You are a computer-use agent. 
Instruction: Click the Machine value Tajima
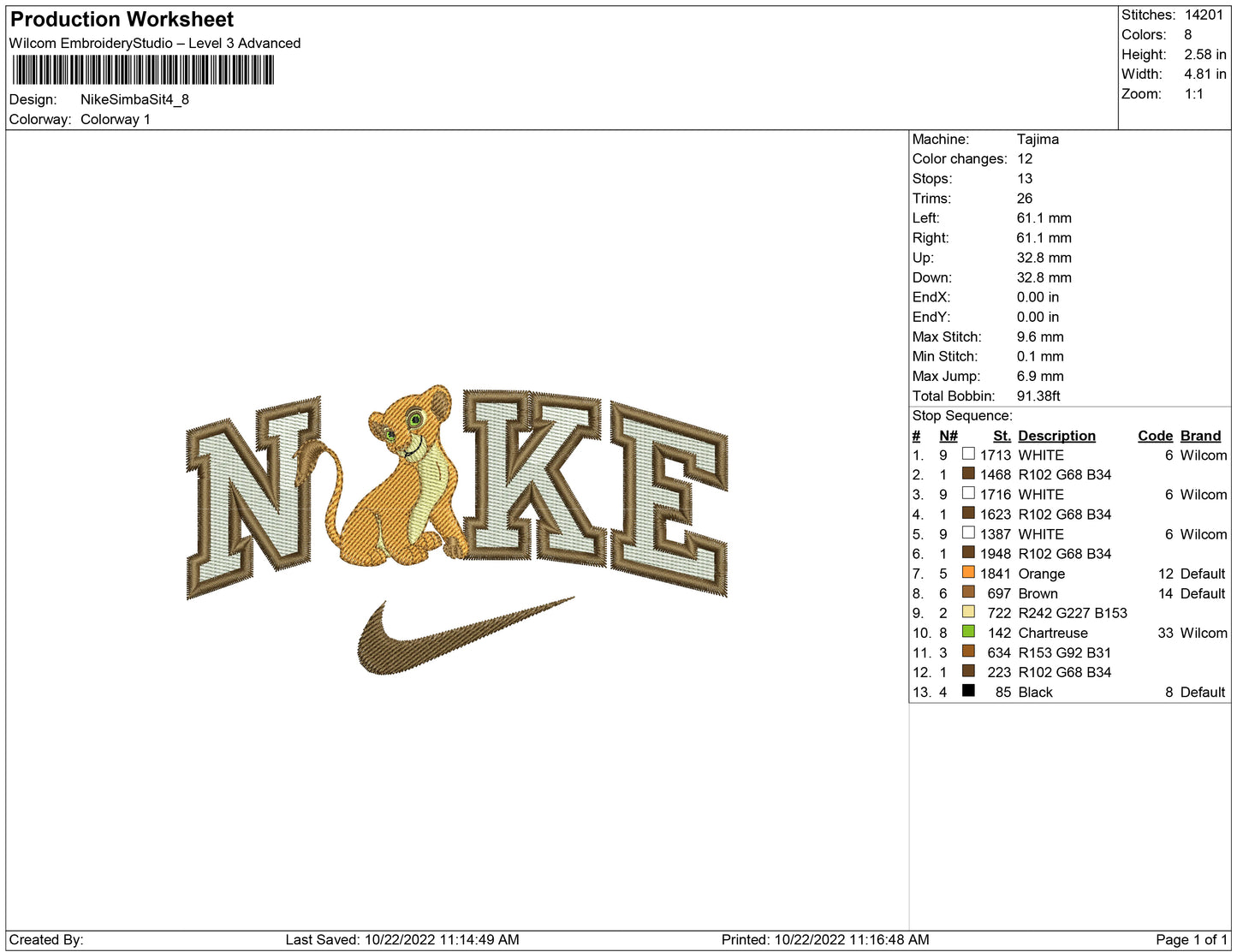click(1038, 139)
